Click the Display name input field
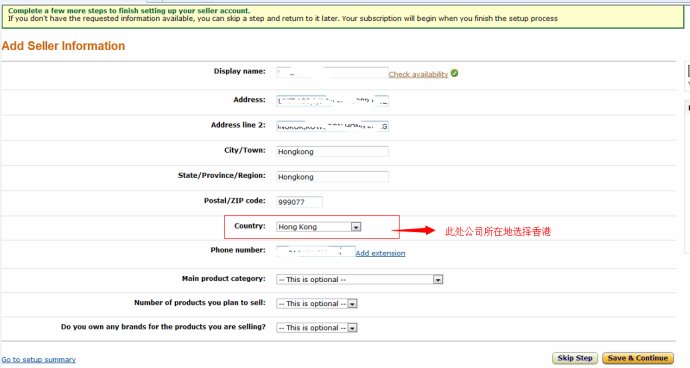Screen dimensions: 690x368 332,73
